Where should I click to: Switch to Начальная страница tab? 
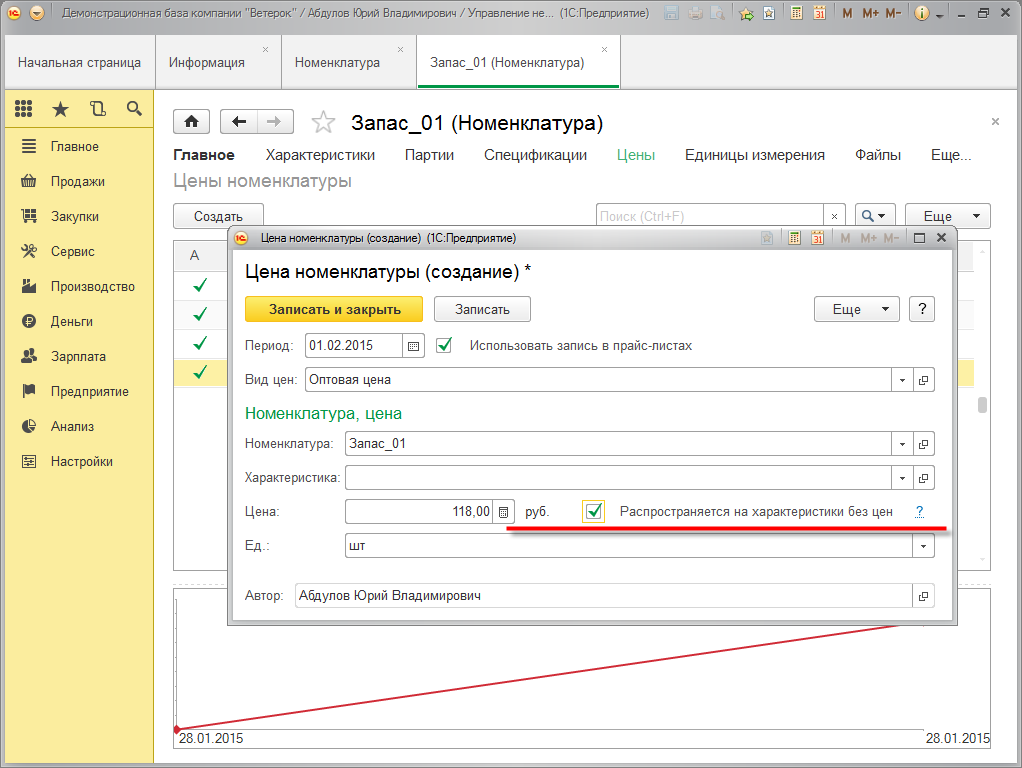(80, 63)
